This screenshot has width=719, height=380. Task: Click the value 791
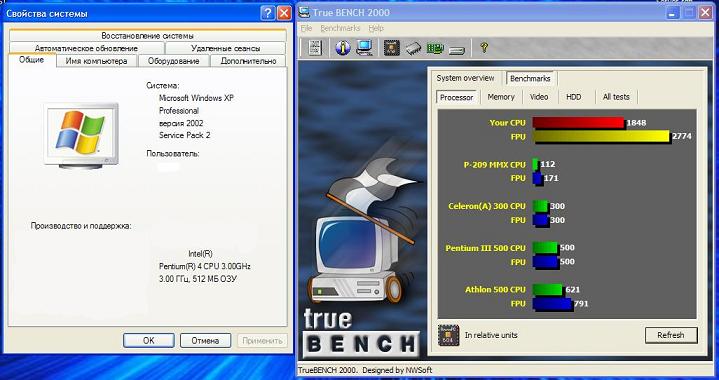click(x=581, y=304)
